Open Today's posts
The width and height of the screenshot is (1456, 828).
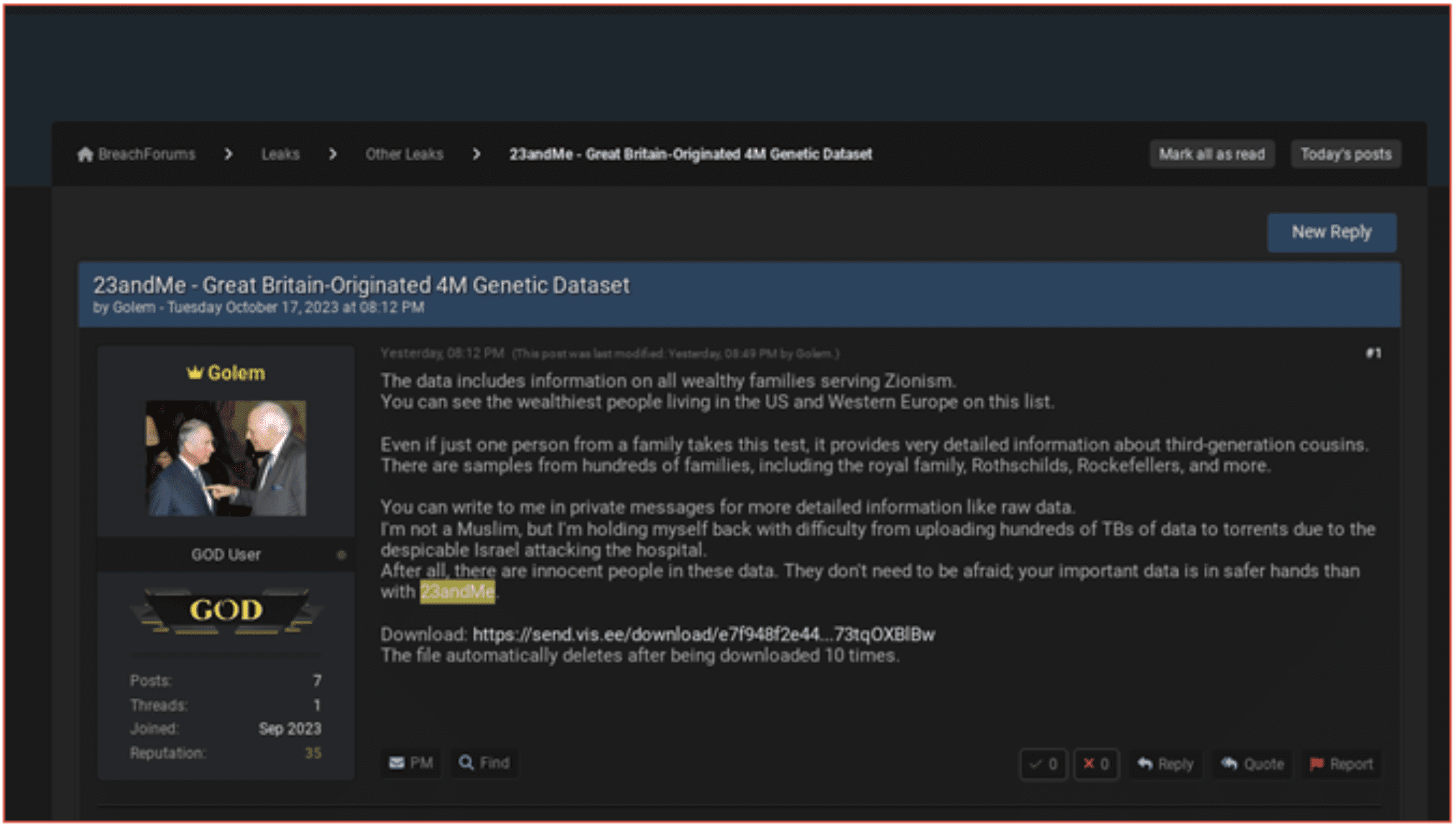(1345, 155)
